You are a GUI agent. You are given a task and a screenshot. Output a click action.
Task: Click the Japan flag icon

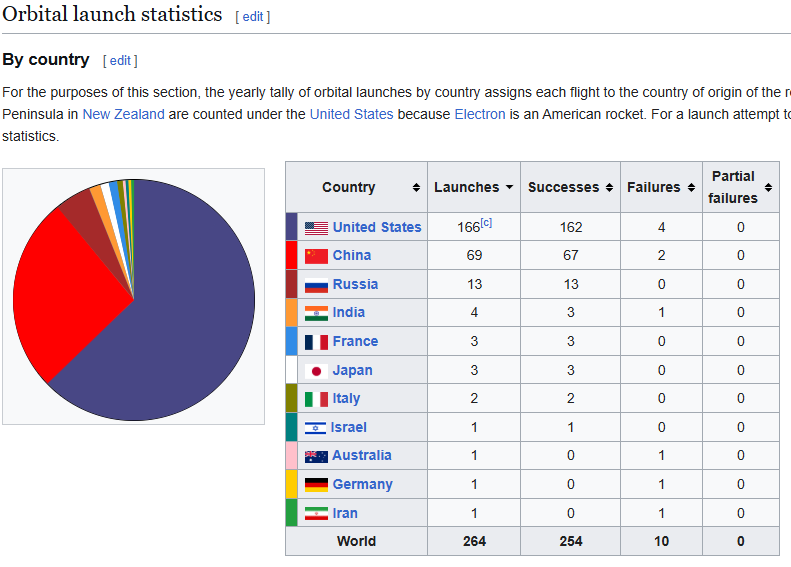pos(316,371)
